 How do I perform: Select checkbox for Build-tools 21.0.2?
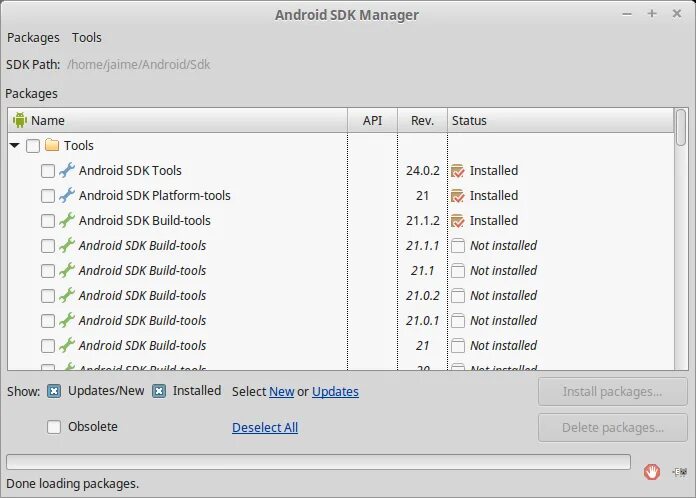(x=47, y=296)
